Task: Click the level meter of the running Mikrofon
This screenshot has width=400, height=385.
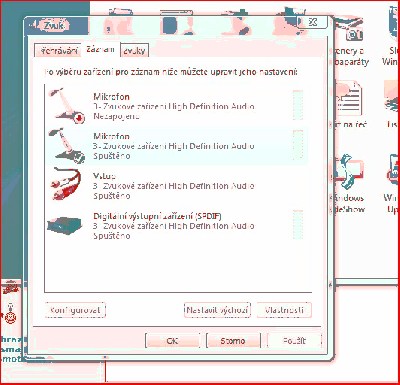Action: tap(298, 145)
